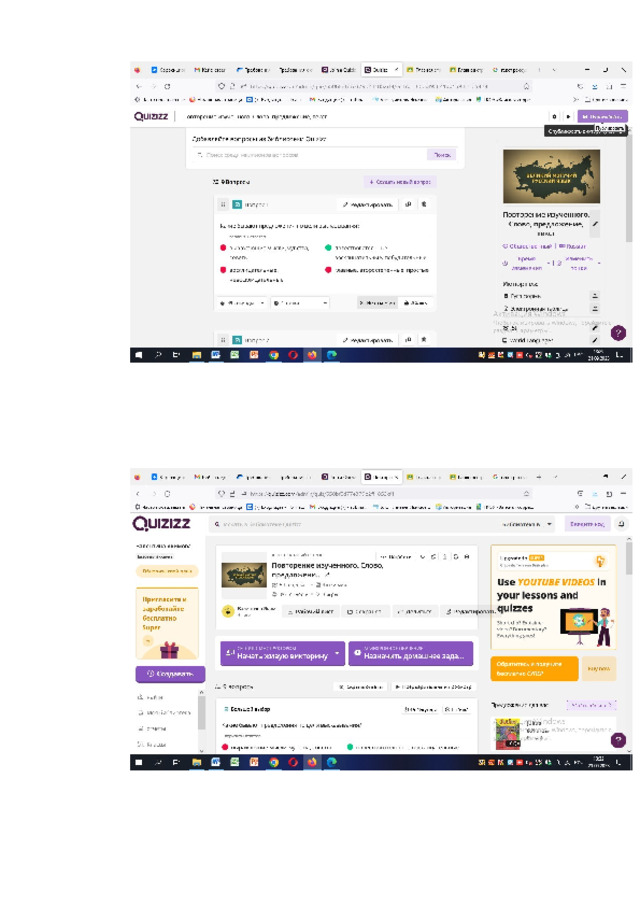The height and width of the screenshot is (906, 640).
Task: Open Chrome from the quiz page screenshot taskbar
Action: coord(274,762)
